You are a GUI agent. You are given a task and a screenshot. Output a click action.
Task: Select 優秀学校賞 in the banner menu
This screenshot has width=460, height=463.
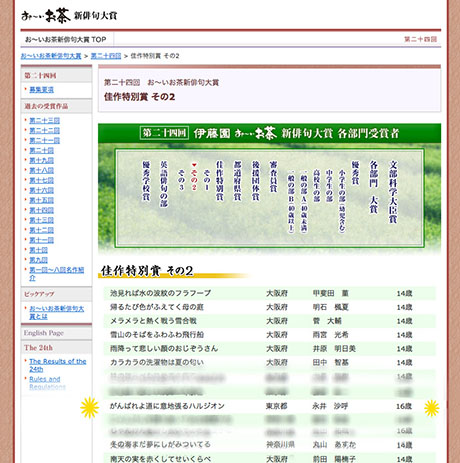coord(146,181)
